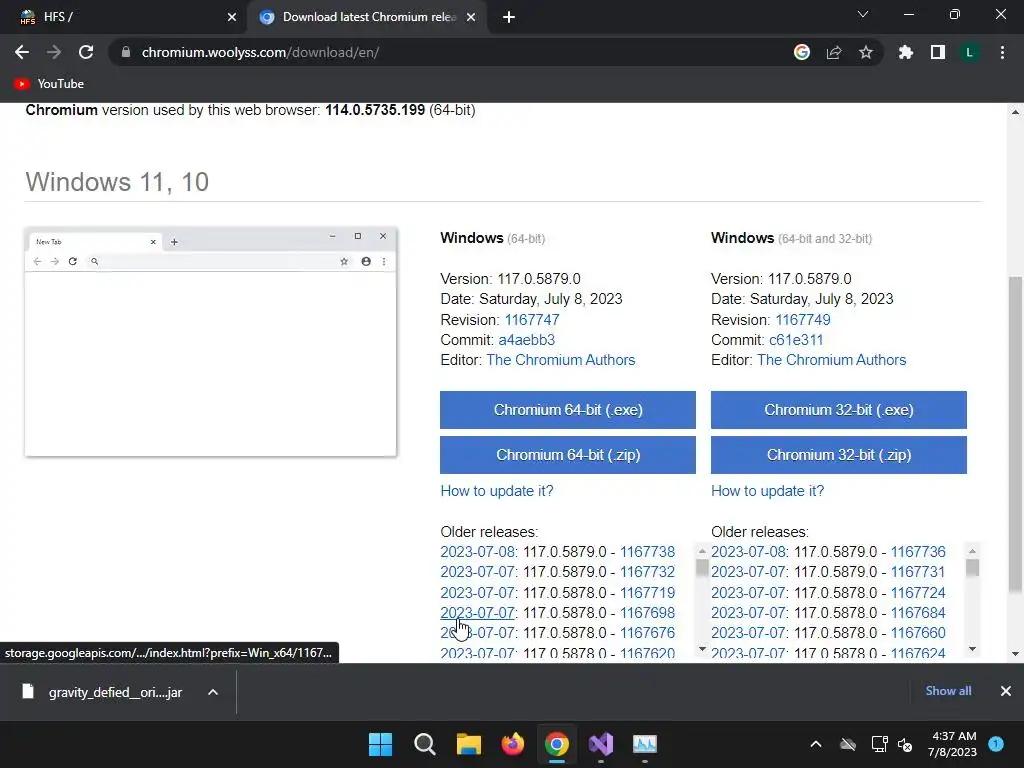The image size is (1024, 768).
Task: Open Visual Studio from taskbar
Action: click(601, 744)
